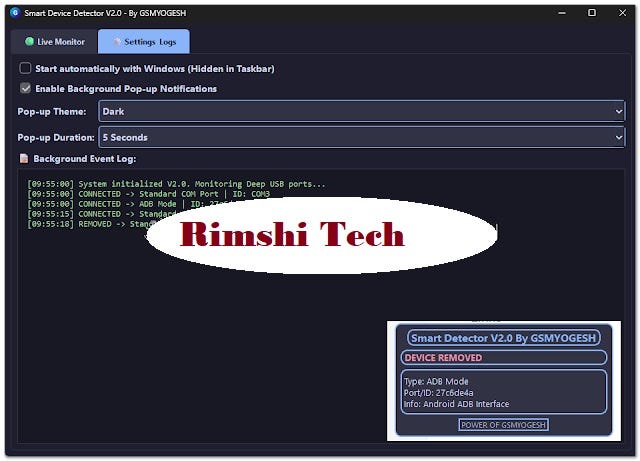Switch to the Live Monitor tab
The height and width of the screenshot is (461, 640).
click(55, 42)
